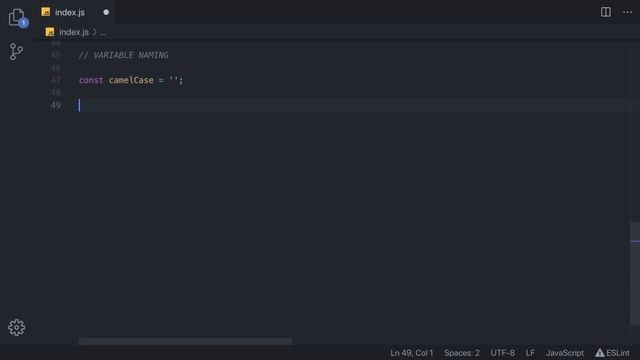The width and height of the screenshot is (640, 360).
Task: Click the JS file icon in the breadcrumb
Action: pos(50,32)
